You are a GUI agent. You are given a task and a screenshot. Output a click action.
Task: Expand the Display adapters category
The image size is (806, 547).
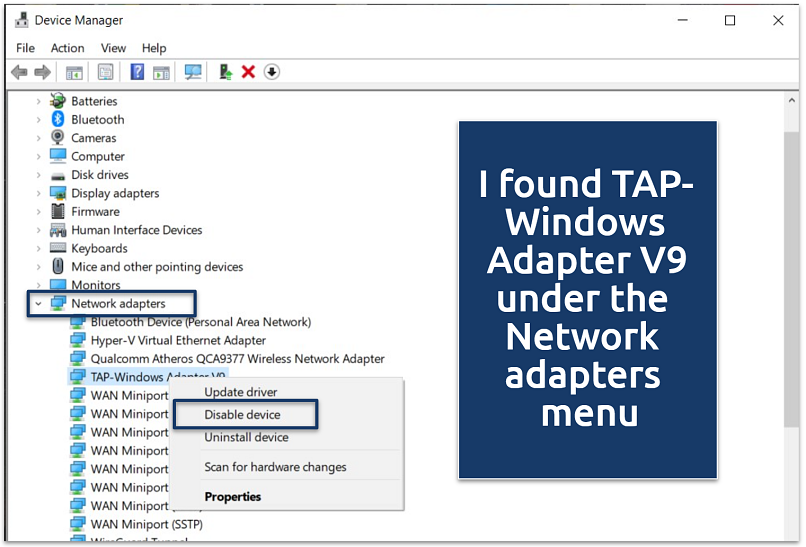pos(39,193)
